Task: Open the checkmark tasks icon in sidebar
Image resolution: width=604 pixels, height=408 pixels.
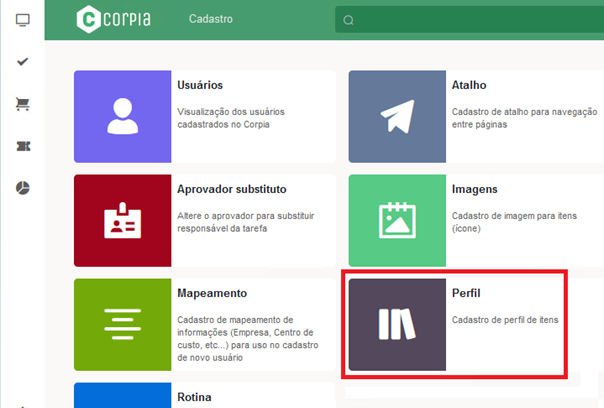Action: coord(22,62)
